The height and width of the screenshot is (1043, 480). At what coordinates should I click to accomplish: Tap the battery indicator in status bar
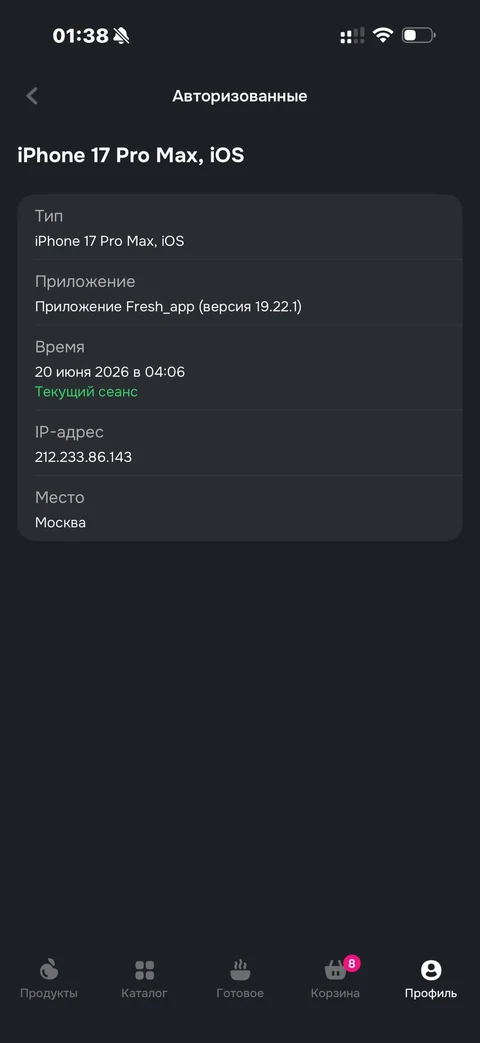pos(418,35)
